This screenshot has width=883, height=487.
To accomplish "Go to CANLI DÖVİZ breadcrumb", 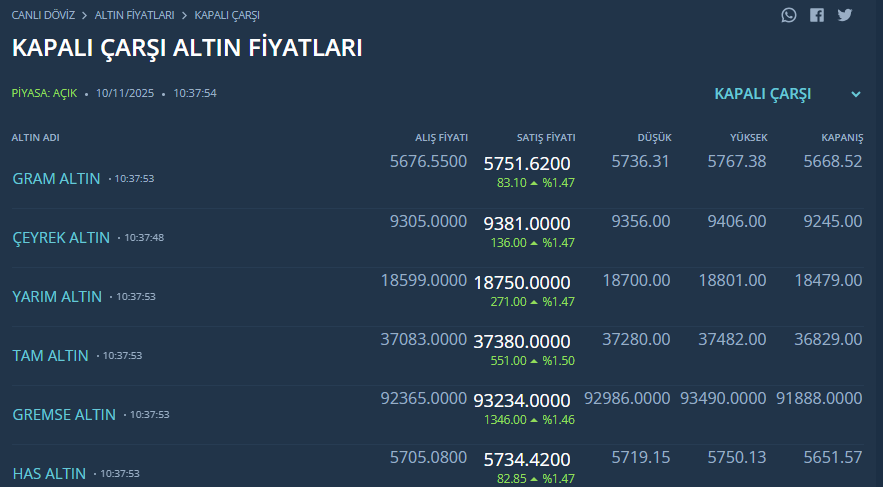I will (43, 16).
